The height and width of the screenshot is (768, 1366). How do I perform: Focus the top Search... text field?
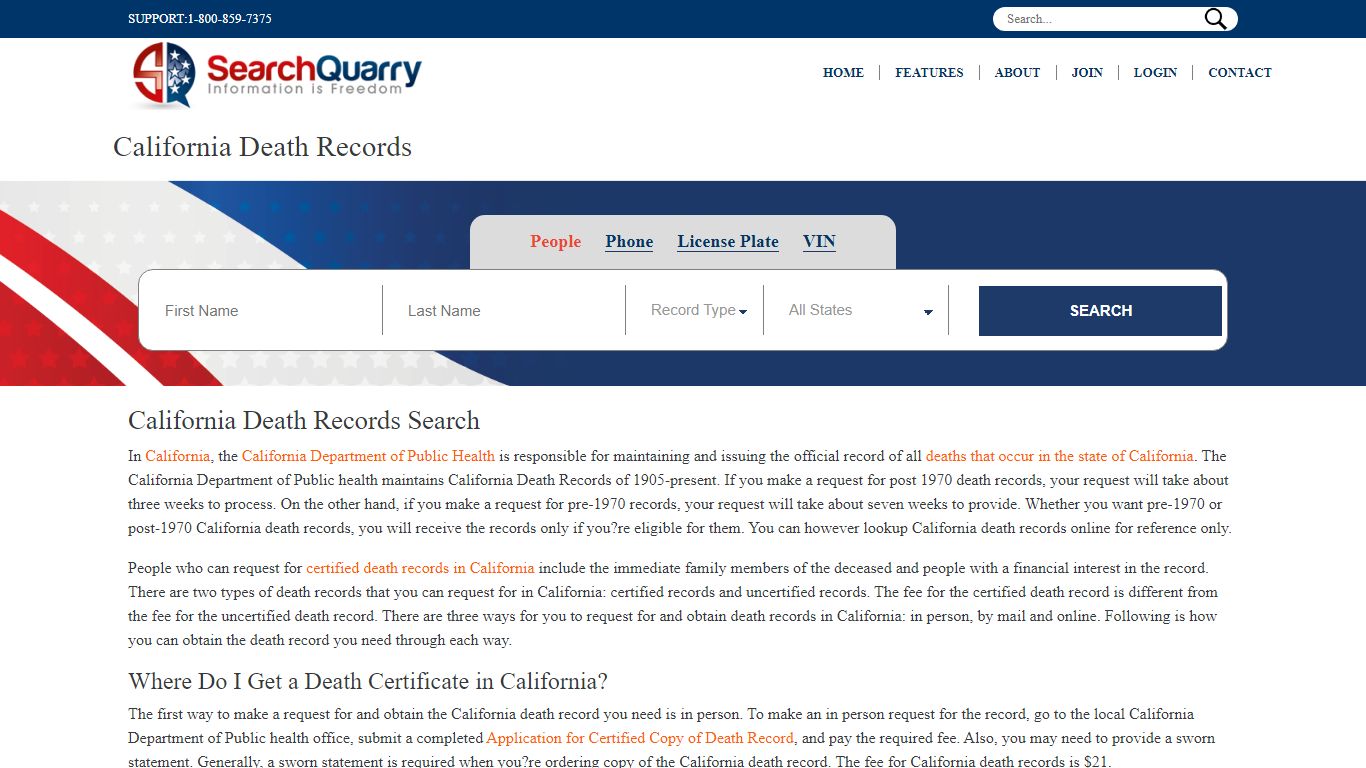(1100, 19)
